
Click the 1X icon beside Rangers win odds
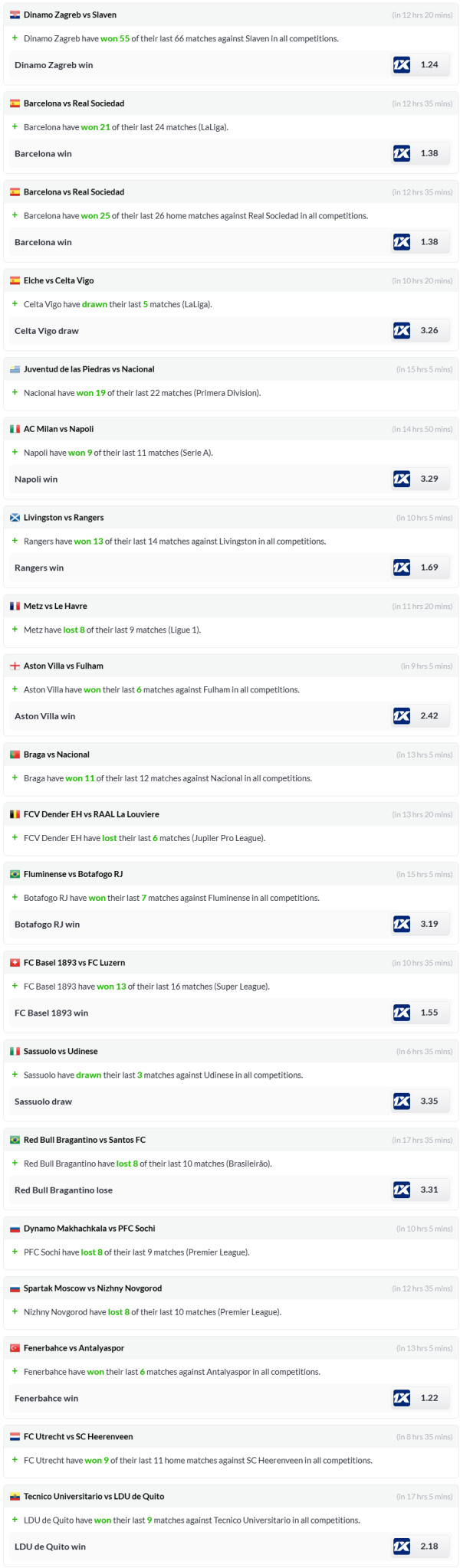402,568
